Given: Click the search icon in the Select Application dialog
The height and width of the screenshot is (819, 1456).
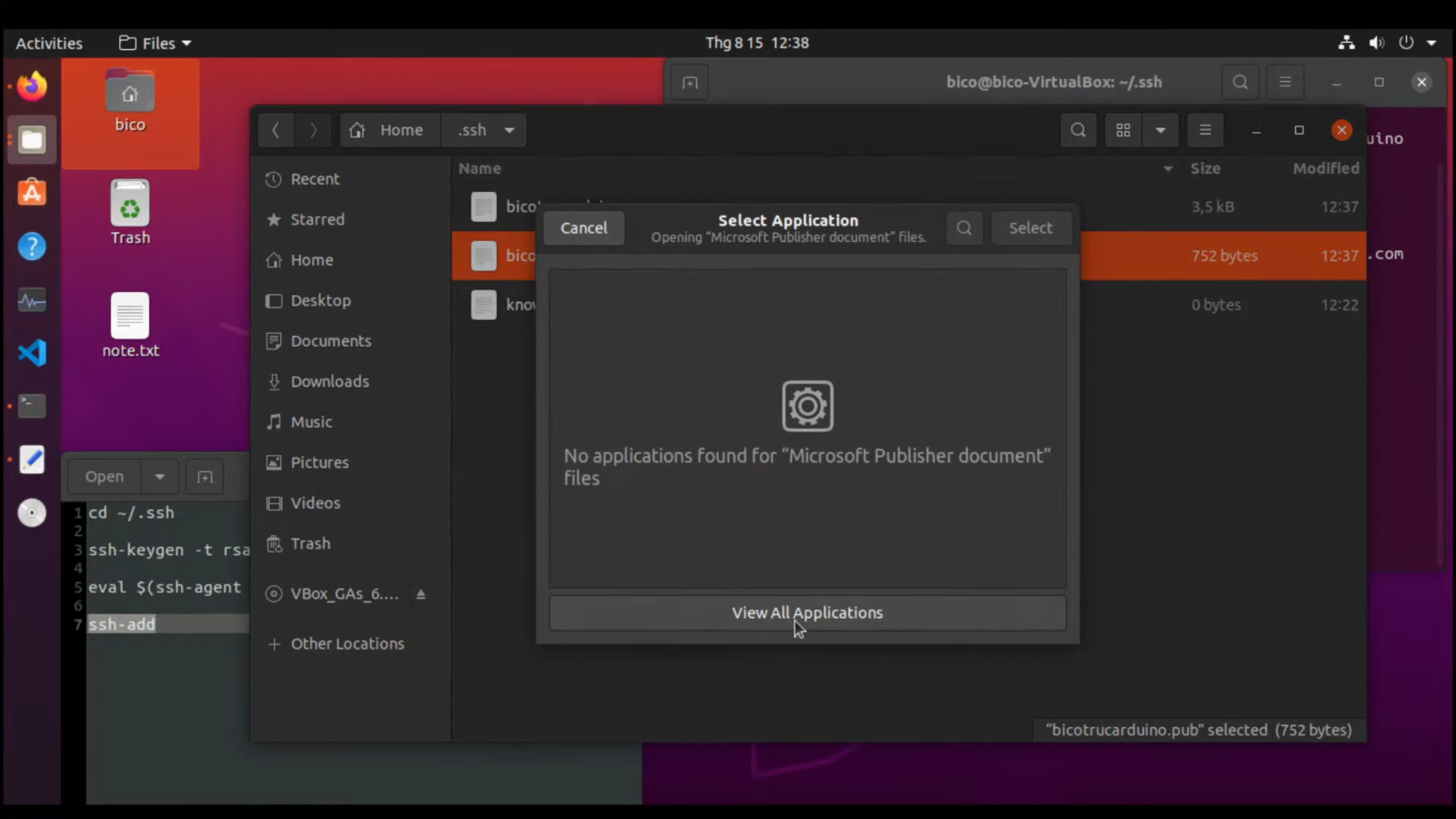Looking at the screenshot, I should [x=964, y=227].
